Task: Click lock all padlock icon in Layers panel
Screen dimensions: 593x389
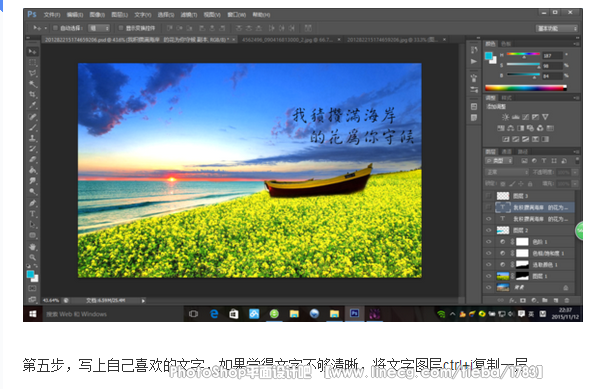Action: [530, 184]
